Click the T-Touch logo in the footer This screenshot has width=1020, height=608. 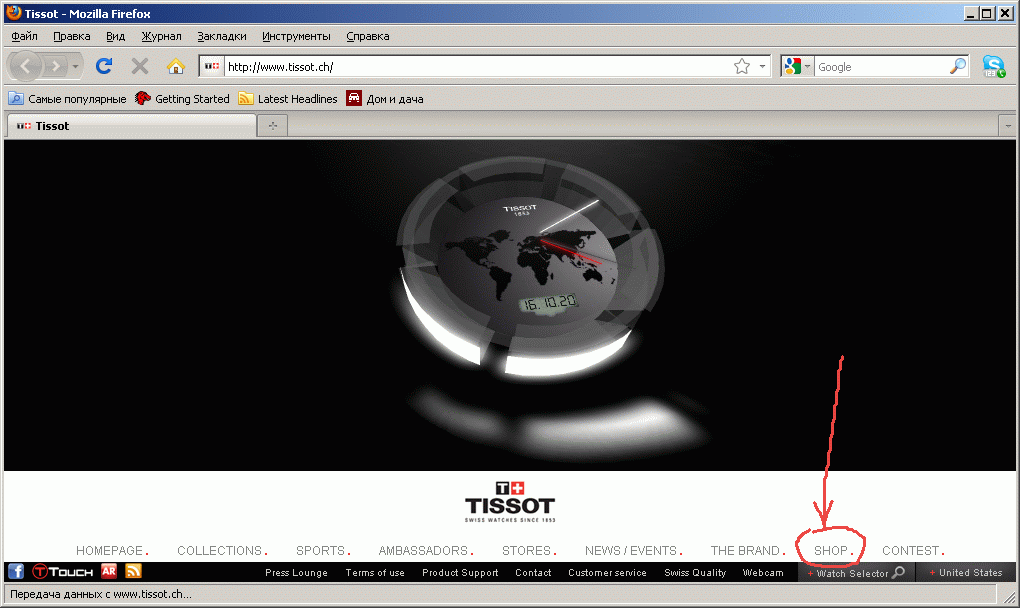point(63,572)
